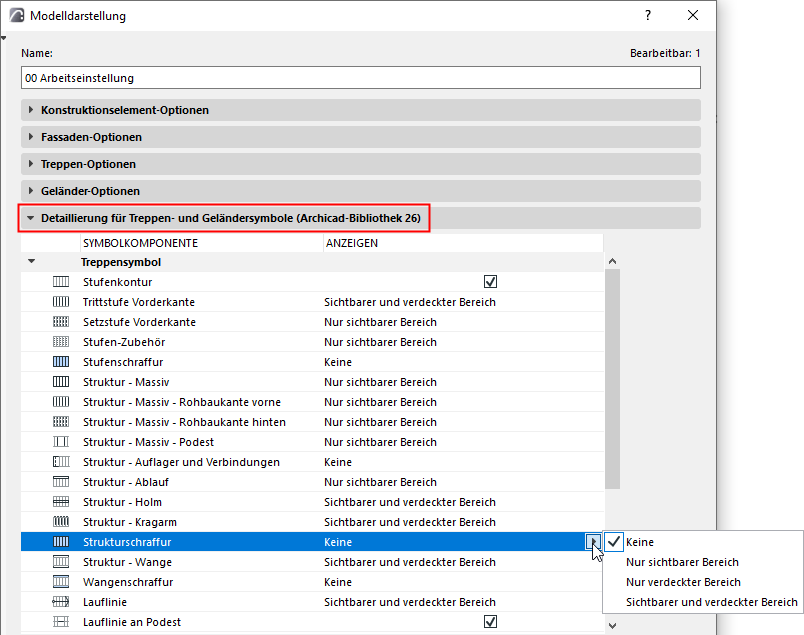Click the Stufenkontur row icon
Screen dimensions: 804x635
click(x=61, y=282)
